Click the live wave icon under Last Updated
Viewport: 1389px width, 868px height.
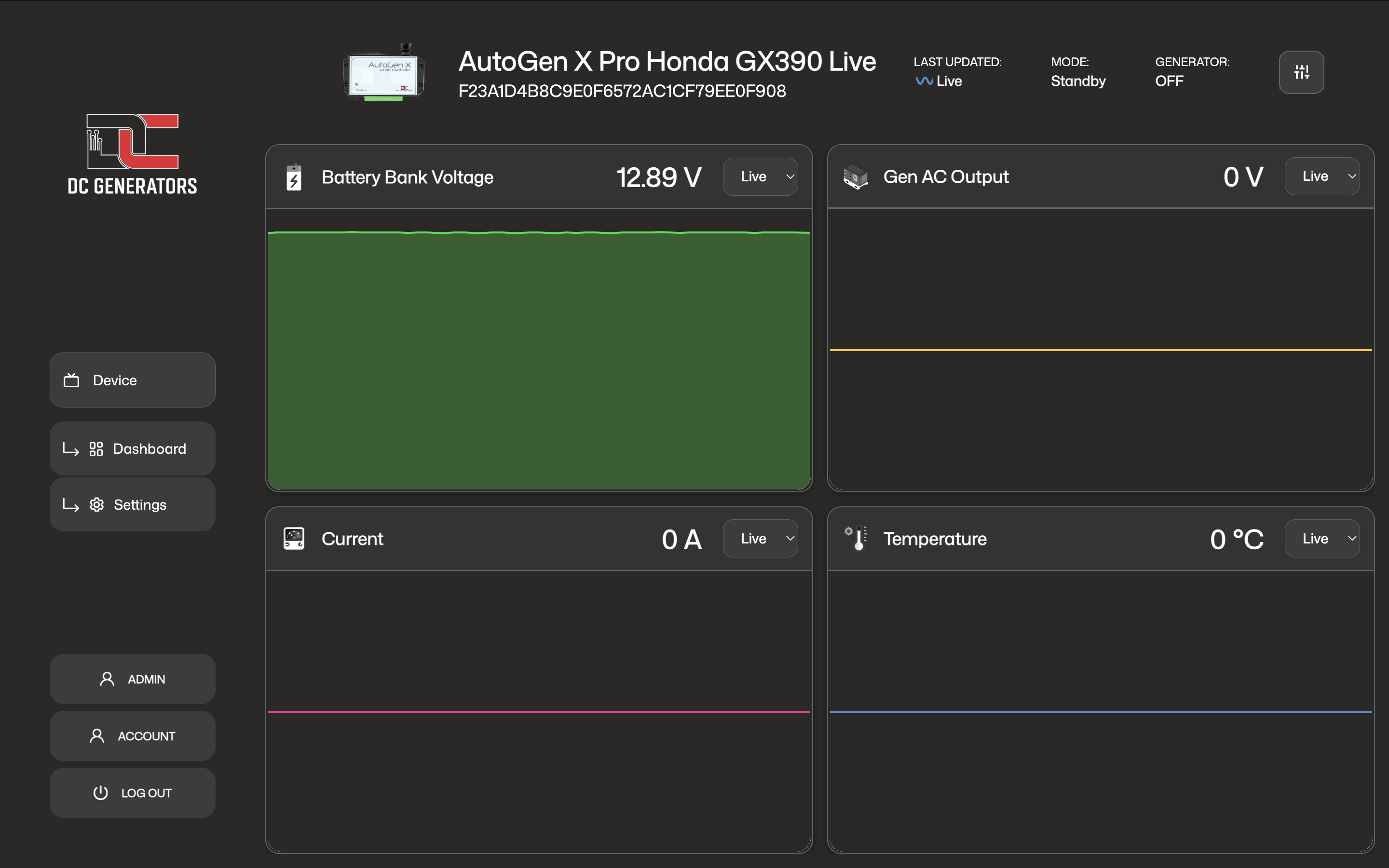(924, 81)
